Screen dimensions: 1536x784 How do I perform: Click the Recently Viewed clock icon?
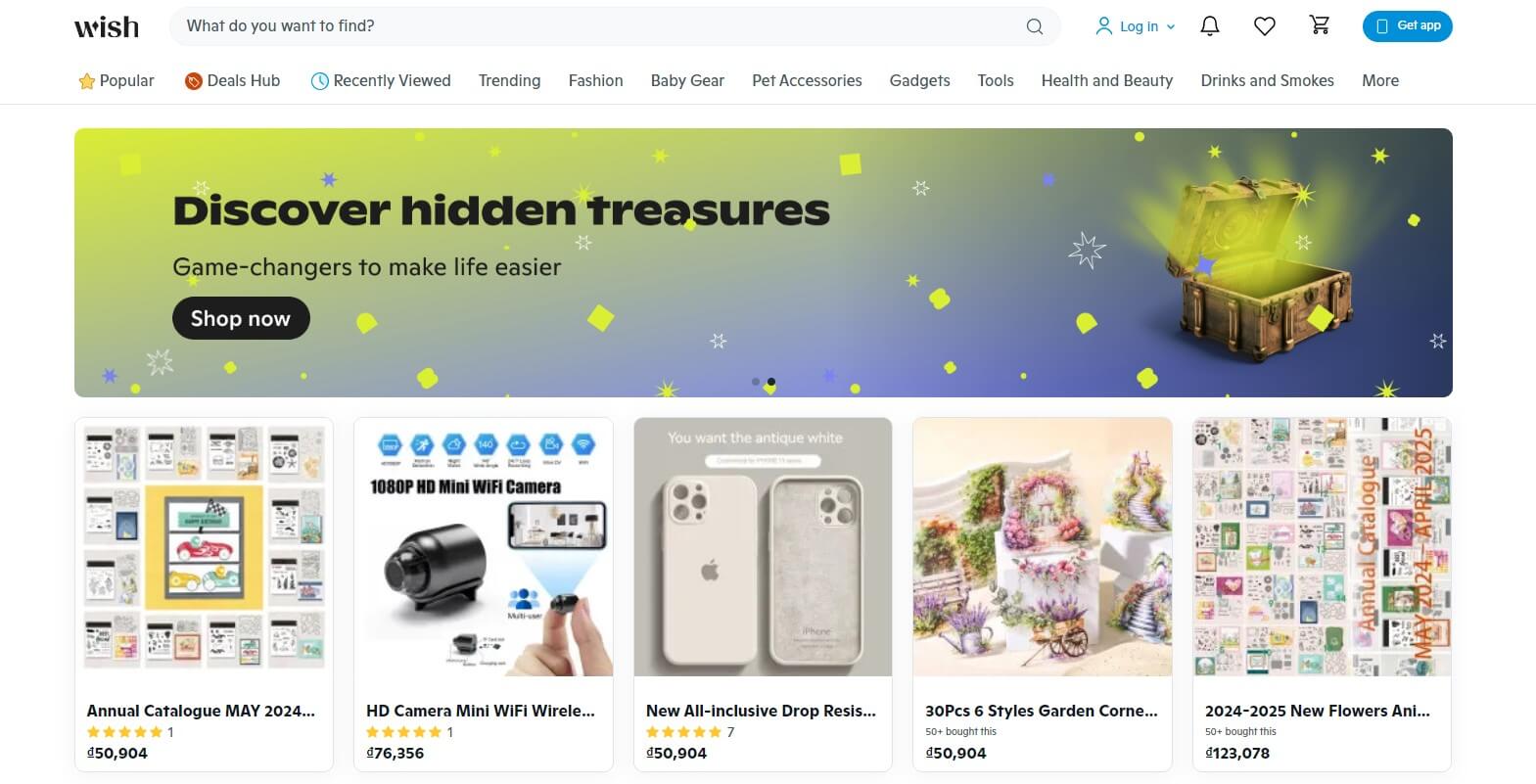319,81
